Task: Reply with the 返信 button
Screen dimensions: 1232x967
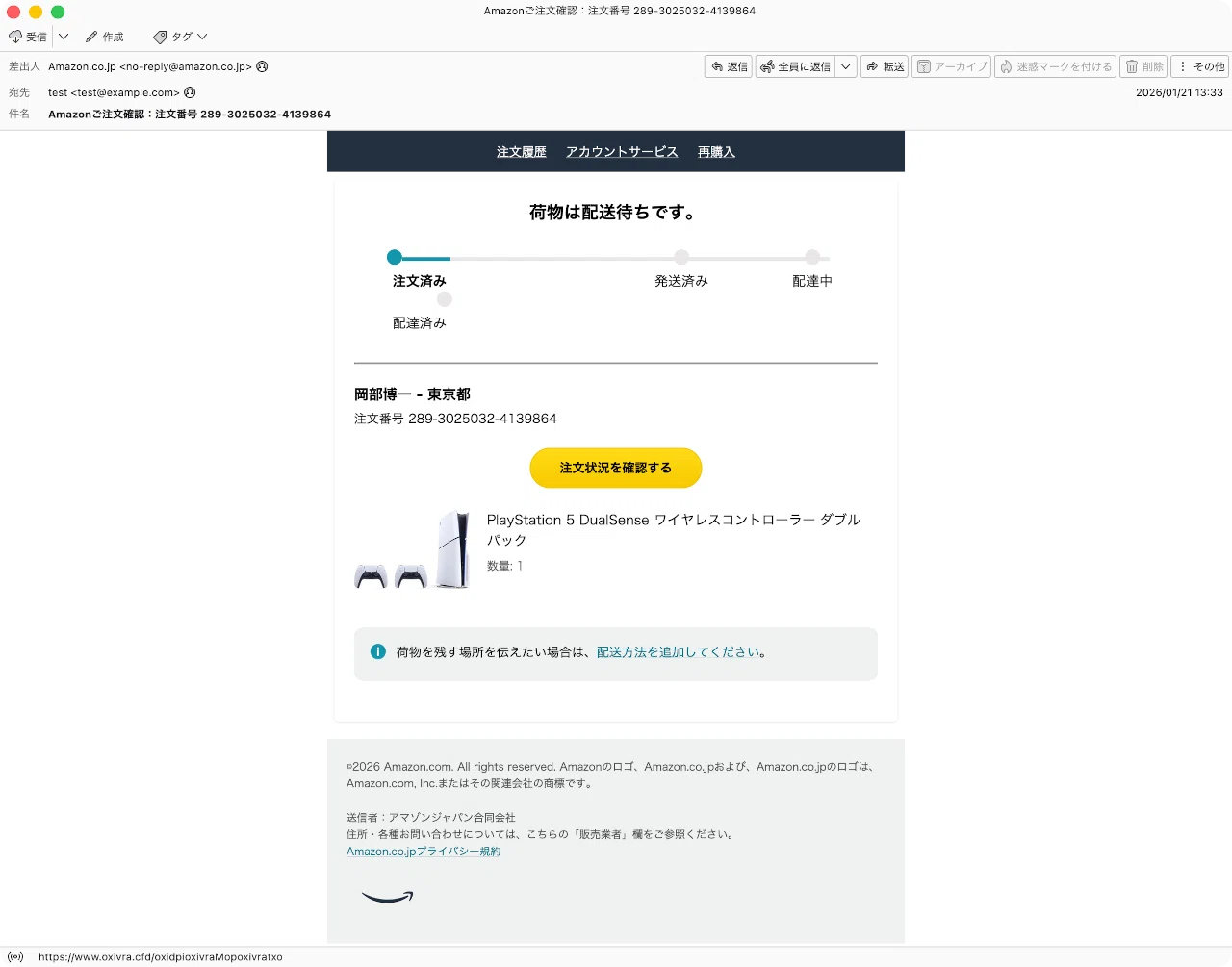Action: pyautogui.click(x=729, y=66)
